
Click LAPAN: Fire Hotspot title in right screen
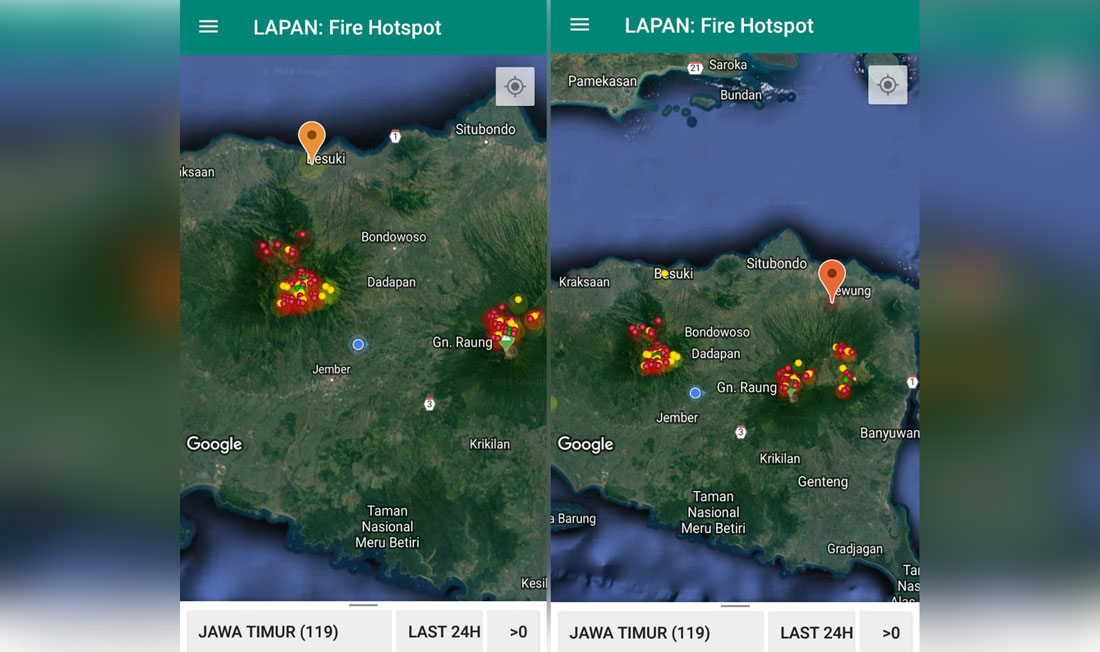(x=719, y=25)
